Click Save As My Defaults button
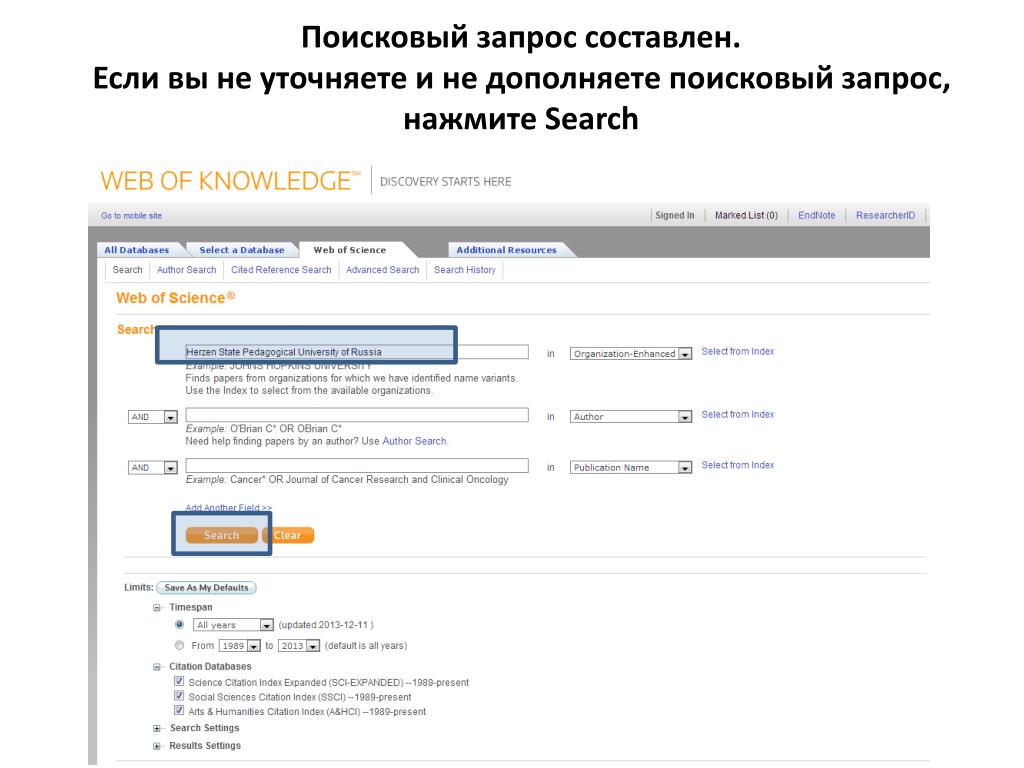The image size is (1024, 768). [206, 588]
